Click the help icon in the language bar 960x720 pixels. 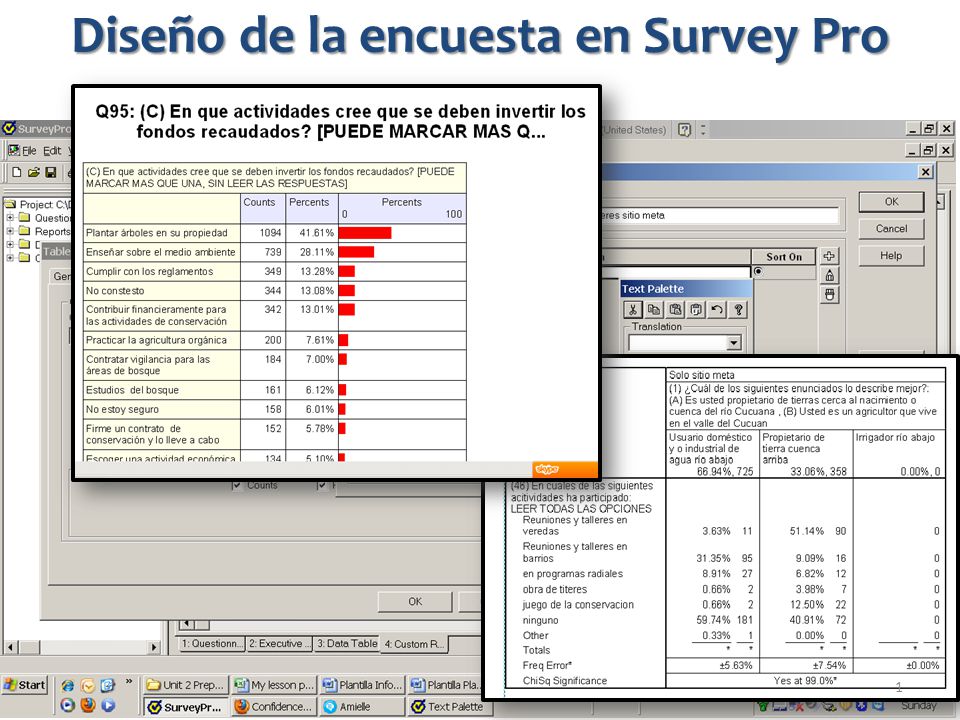(684, 130)
